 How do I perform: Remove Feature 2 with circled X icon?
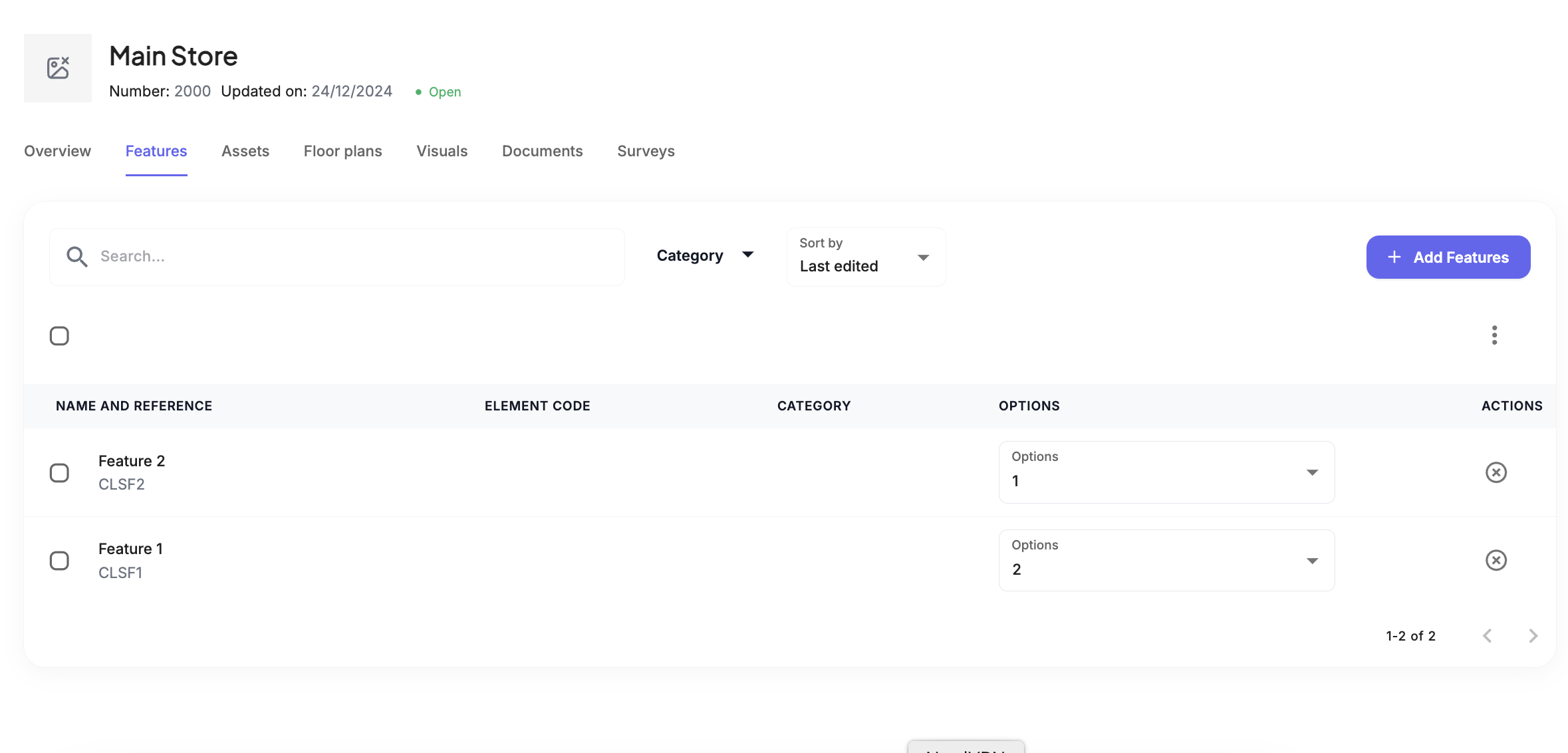pyautogui.click(x=1496, y=472)
